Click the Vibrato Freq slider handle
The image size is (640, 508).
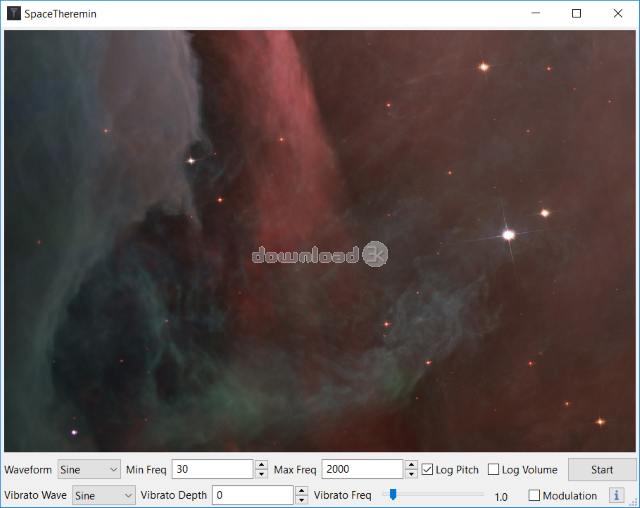pos(393,494)
